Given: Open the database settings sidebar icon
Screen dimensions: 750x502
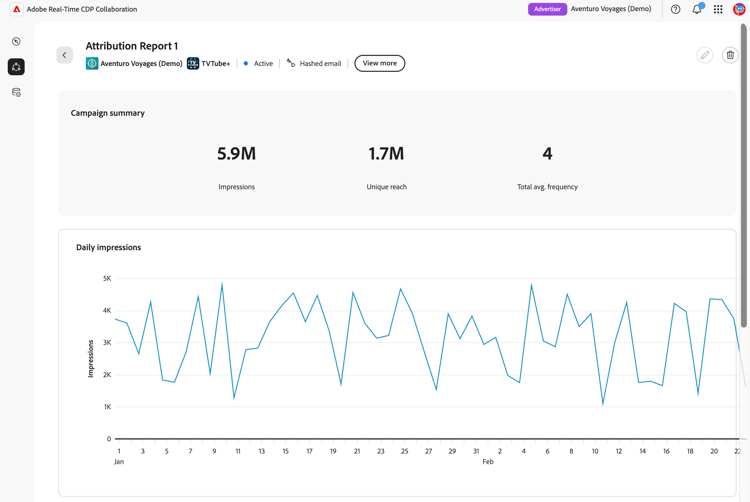Looking at the screenshot, I should coord(16,92).
